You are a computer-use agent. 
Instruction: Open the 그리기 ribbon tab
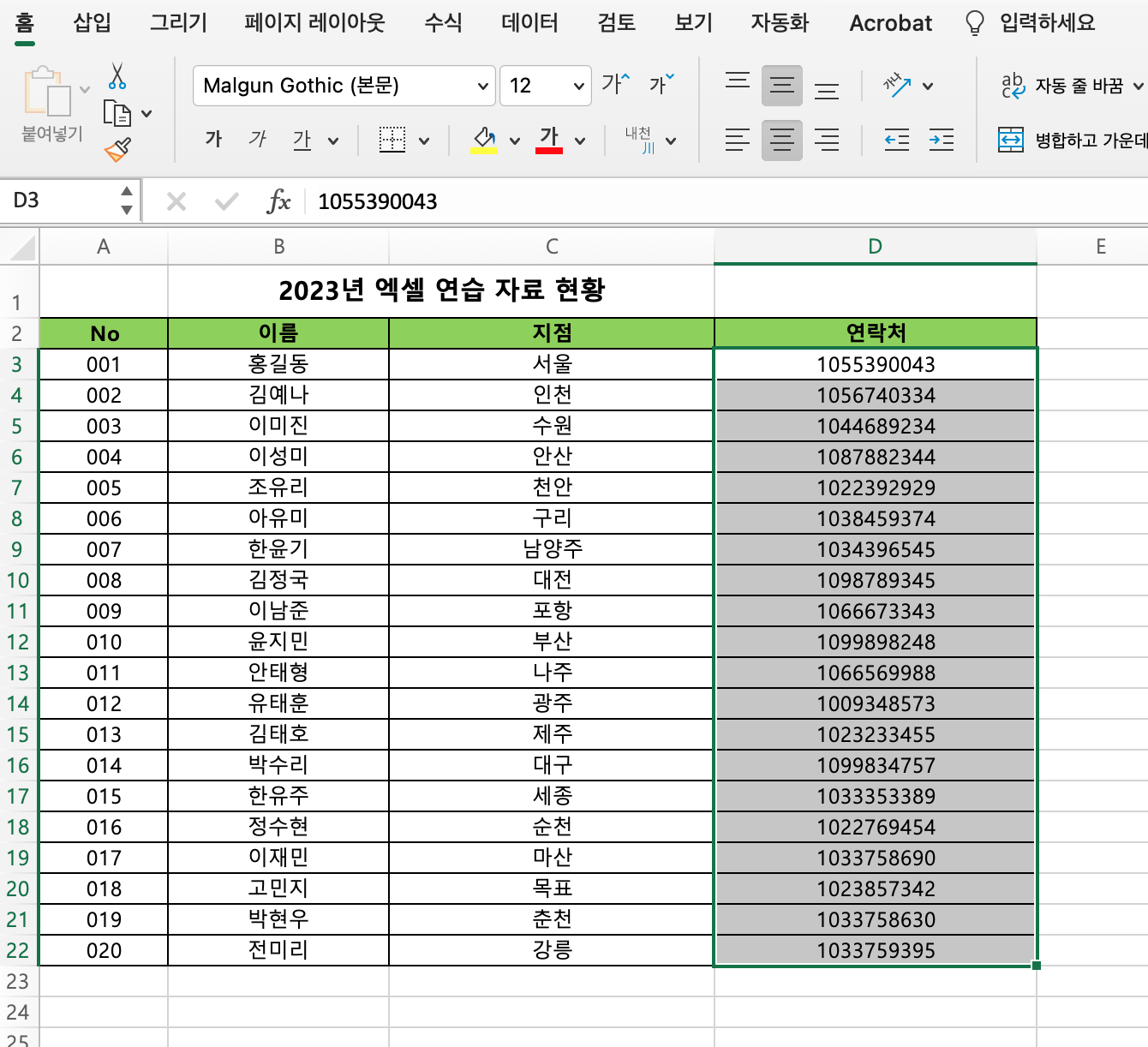point(178,23)
